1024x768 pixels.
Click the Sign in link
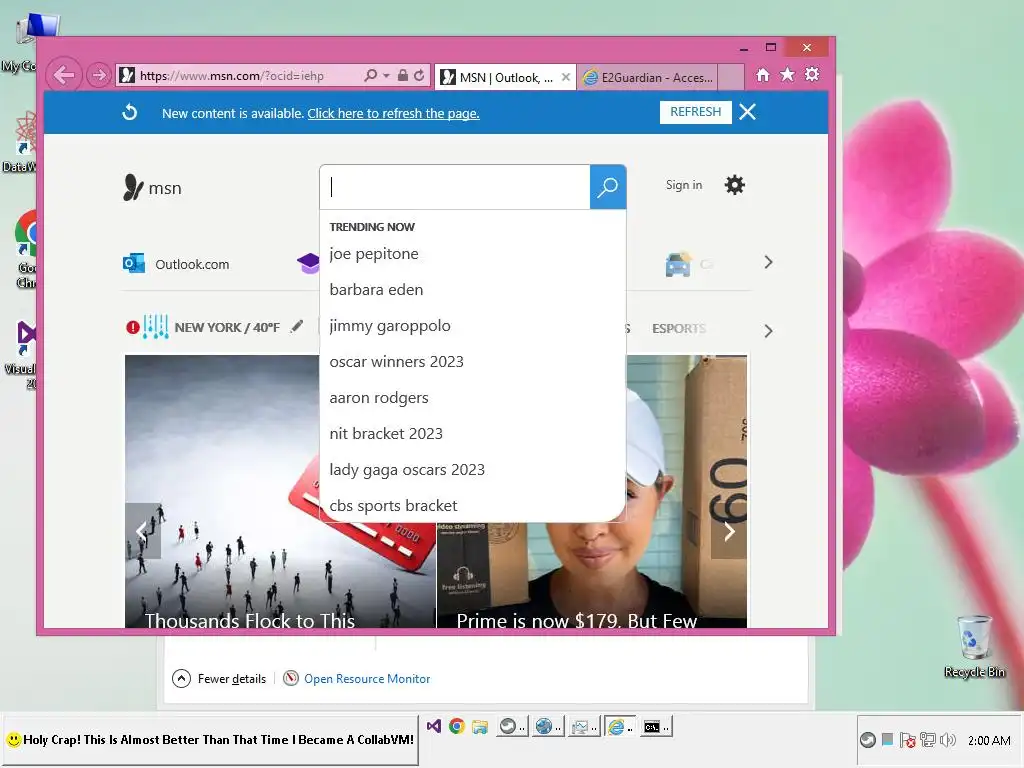[x=684, y=185]
